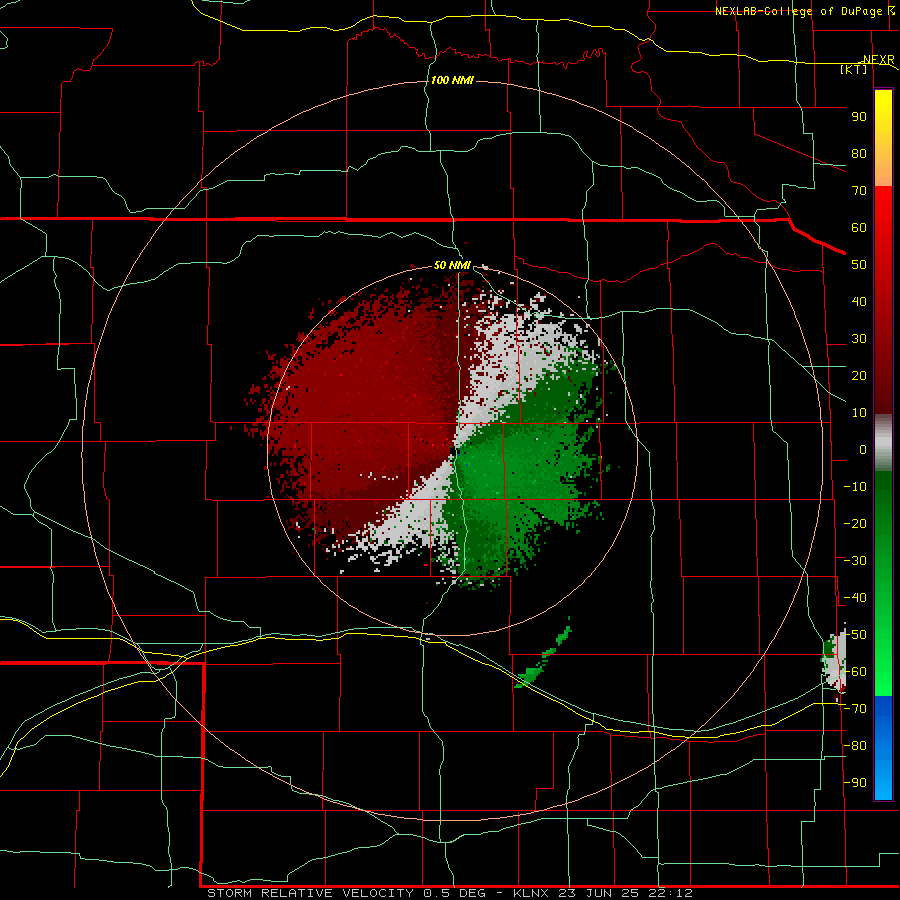This screenshot has height=900, width=900.
Task: Click the green echo streak south of radar
Action: pos(542,655)
